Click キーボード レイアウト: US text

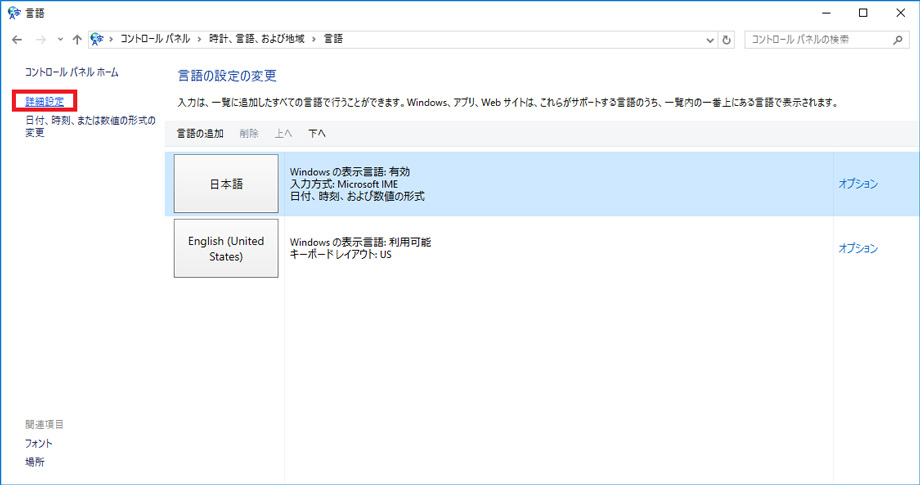[340, 255]
